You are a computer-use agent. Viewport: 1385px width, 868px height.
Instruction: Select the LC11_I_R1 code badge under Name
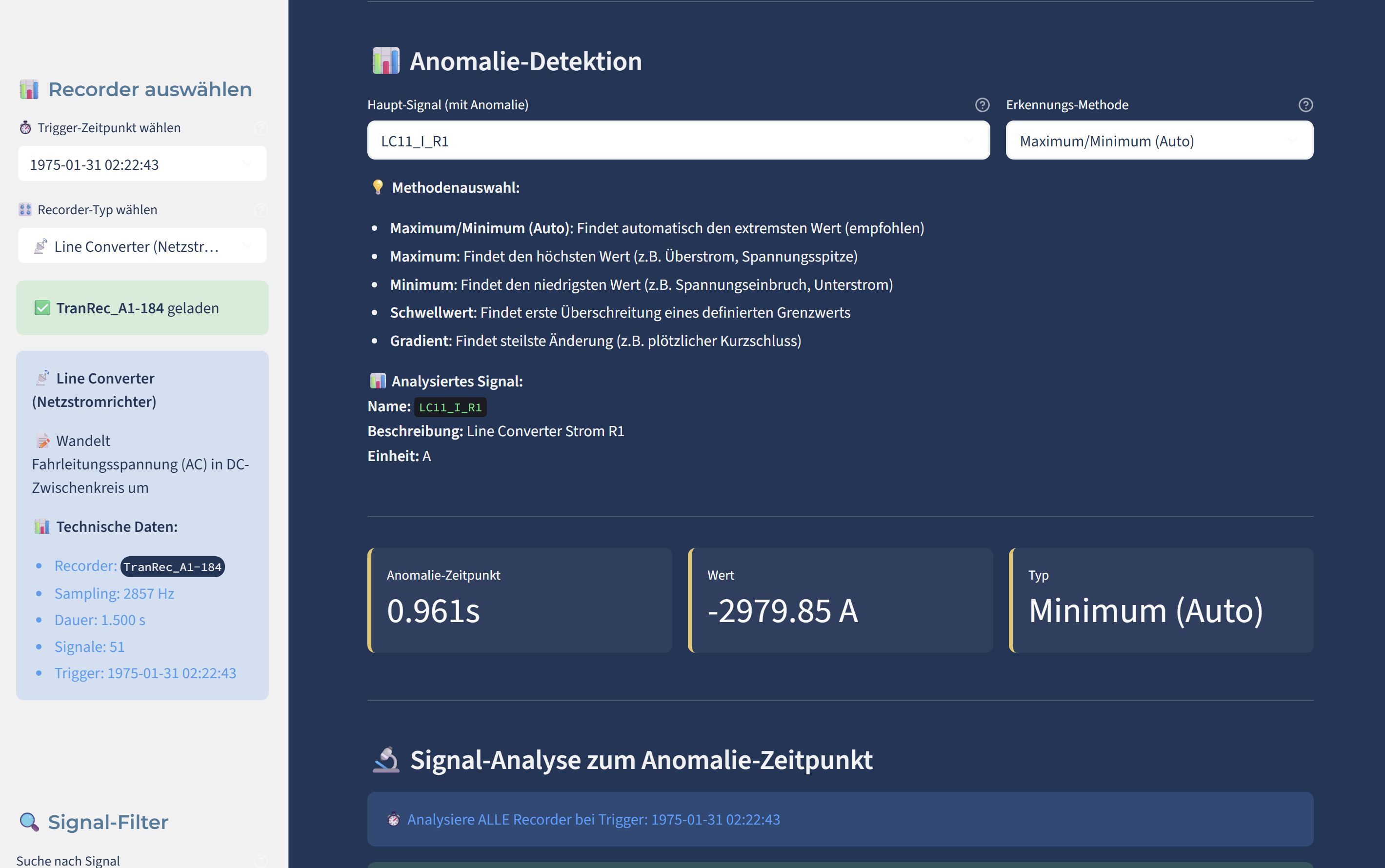[451, 407]
